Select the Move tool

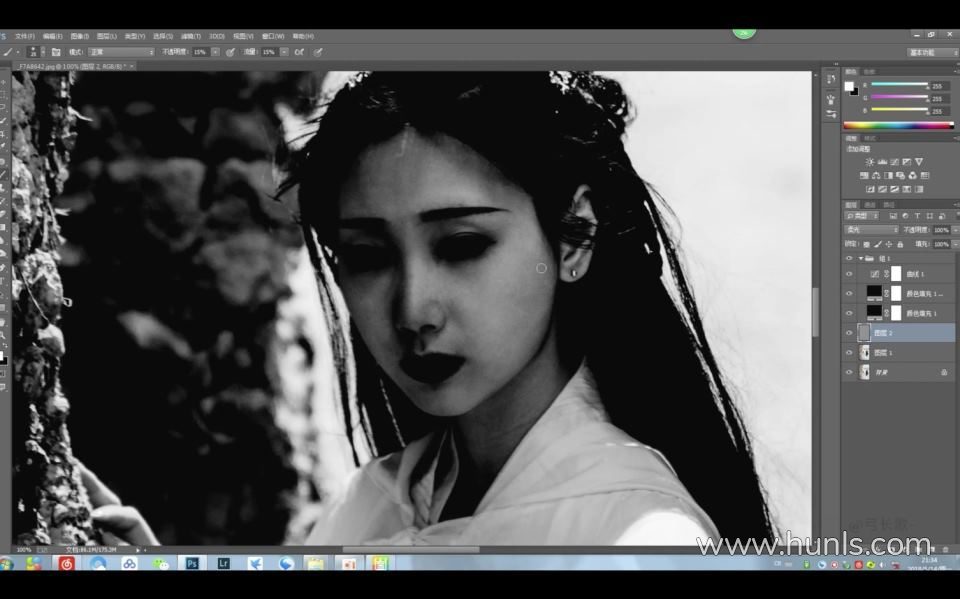tap(4, 81)
